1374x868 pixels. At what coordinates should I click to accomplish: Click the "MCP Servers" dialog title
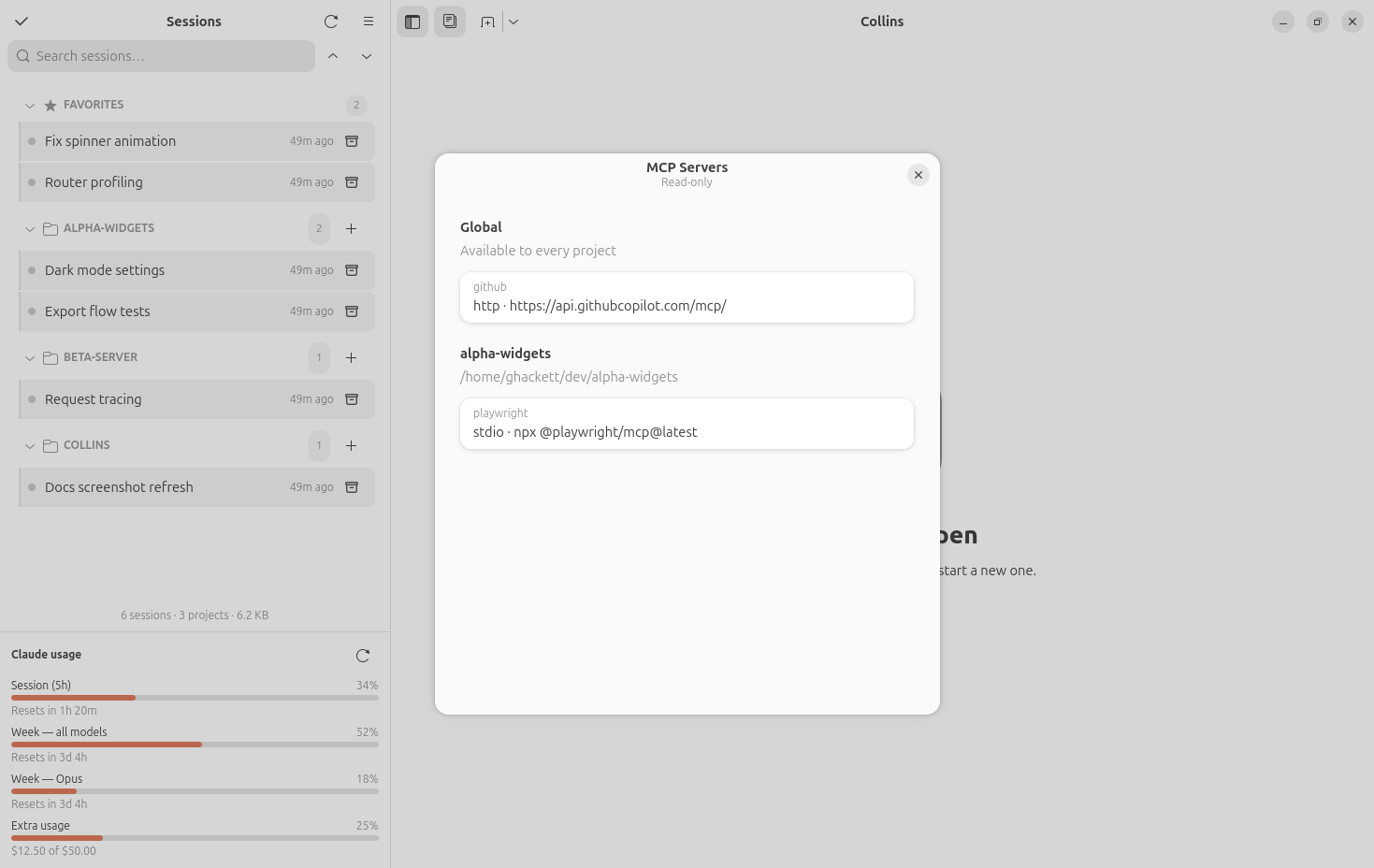point(687,167)
